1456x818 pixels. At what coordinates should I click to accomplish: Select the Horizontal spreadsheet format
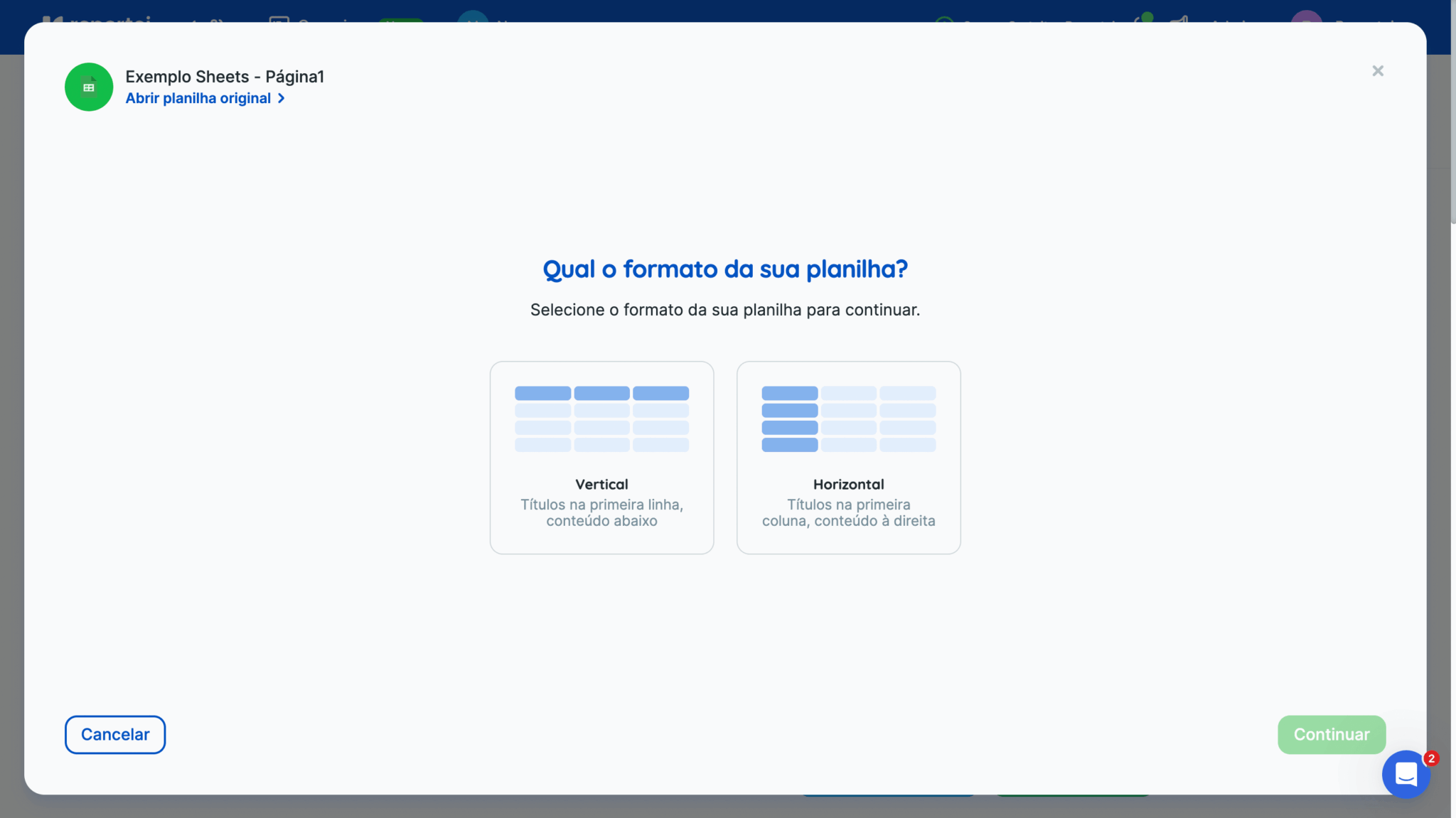click(847, 457)
